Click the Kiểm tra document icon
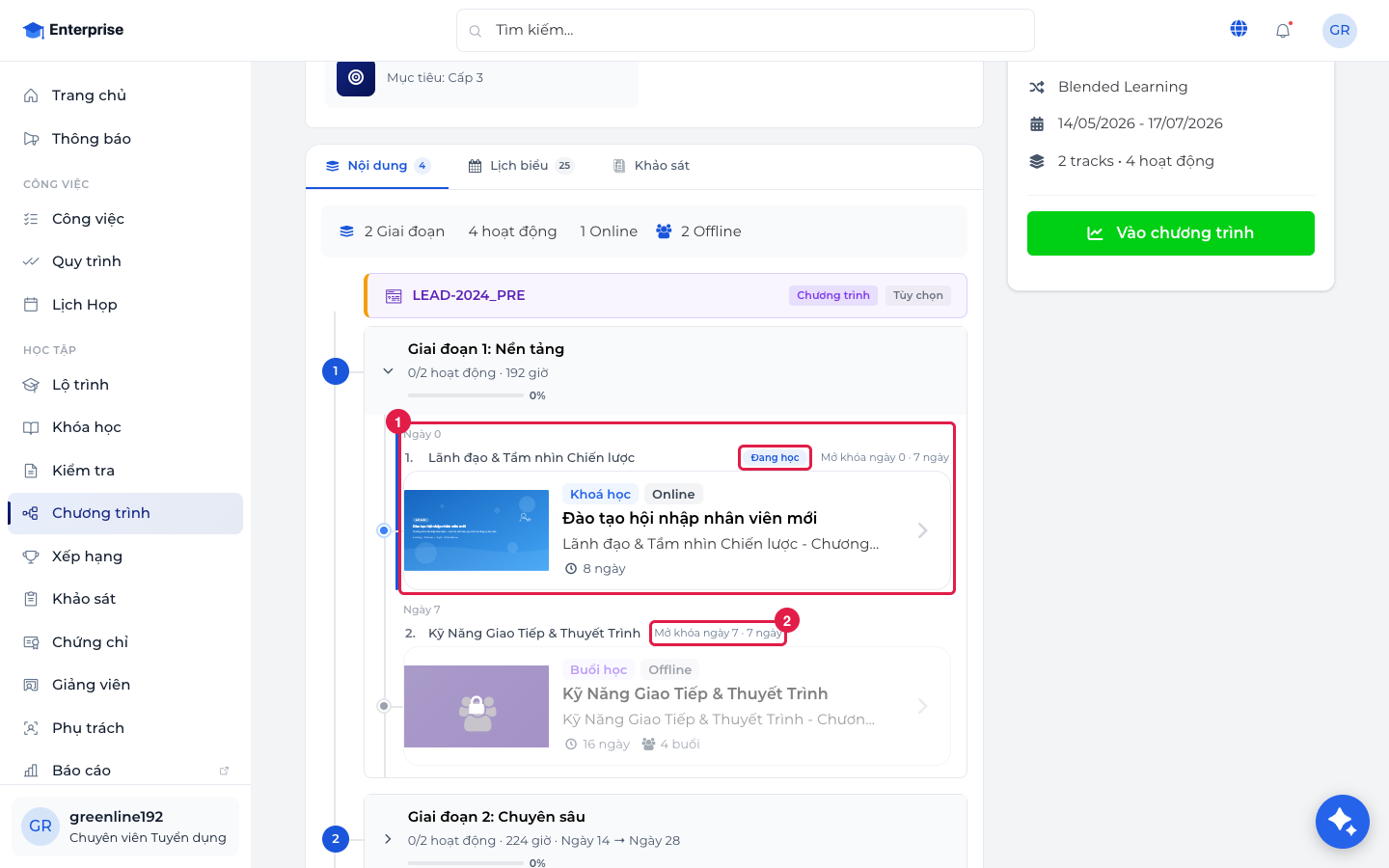Image resolution: width=1389 pixels, height=868 pixels. point(31,471)
